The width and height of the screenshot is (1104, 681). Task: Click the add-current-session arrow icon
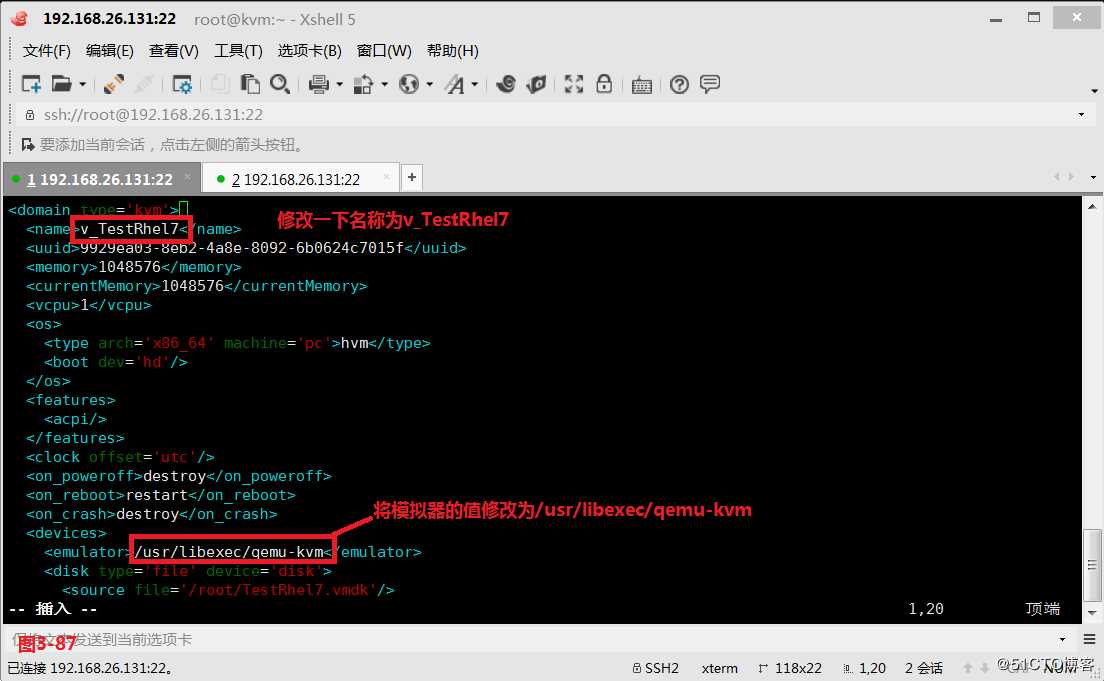tap(28, 144)
